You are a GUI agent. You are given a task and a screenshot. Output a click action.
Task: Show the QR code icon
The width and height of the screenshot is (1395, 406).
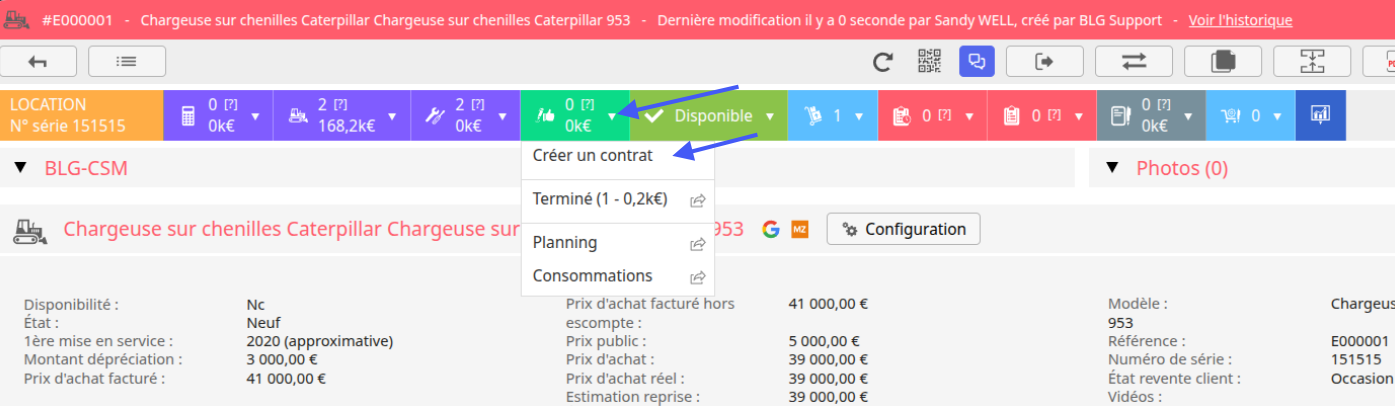(930, 62)
